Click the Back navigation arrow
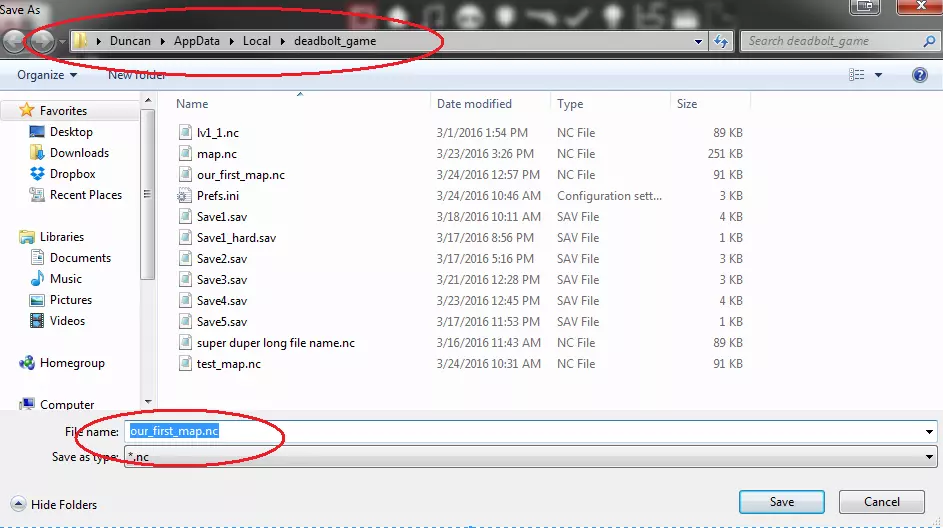The height and width of the screenshot is (528, 943). click(x=13, y=41)
